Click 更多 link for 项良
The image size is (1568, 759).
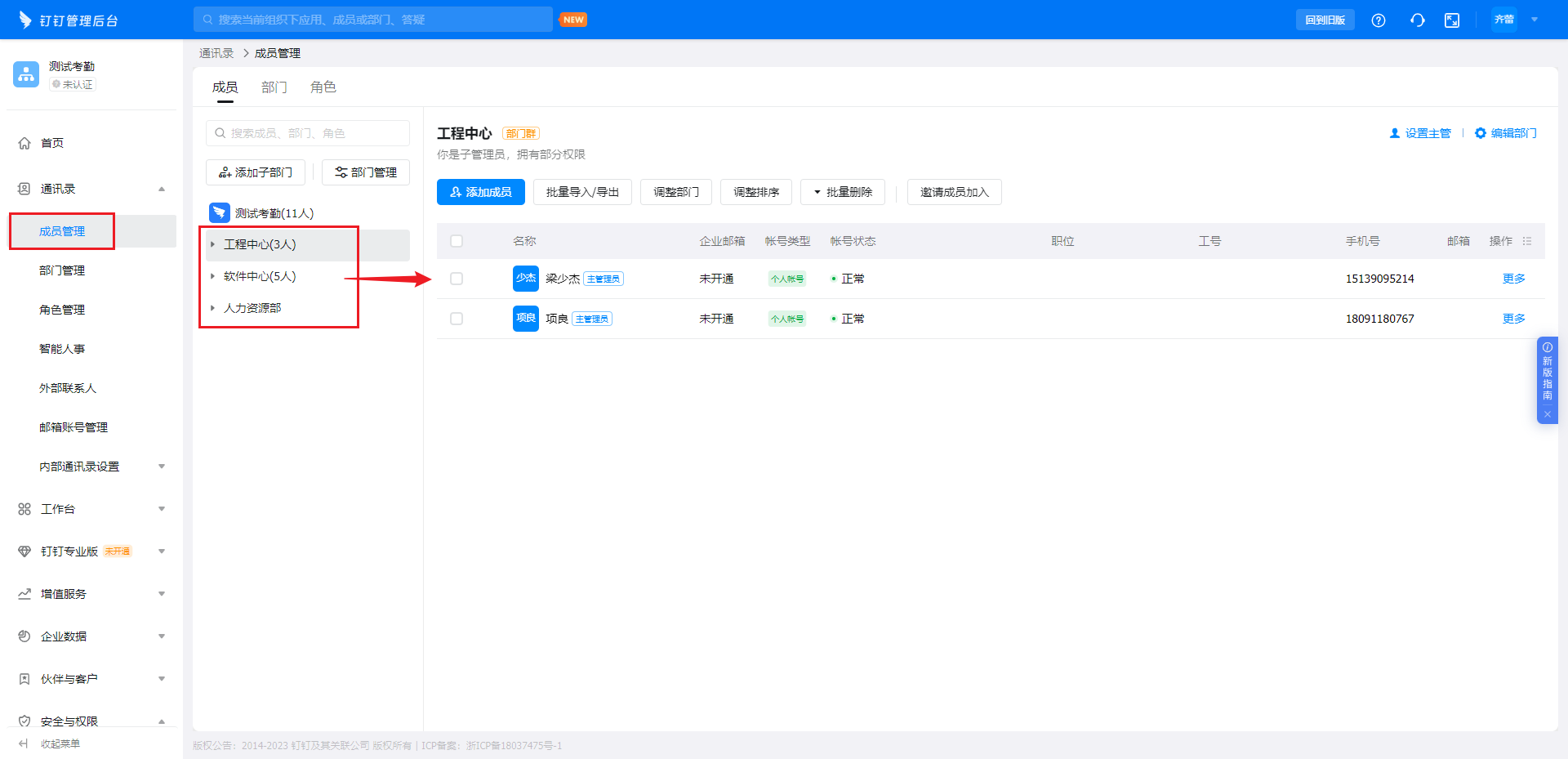pyautogui.click(x=1514, y=319)
